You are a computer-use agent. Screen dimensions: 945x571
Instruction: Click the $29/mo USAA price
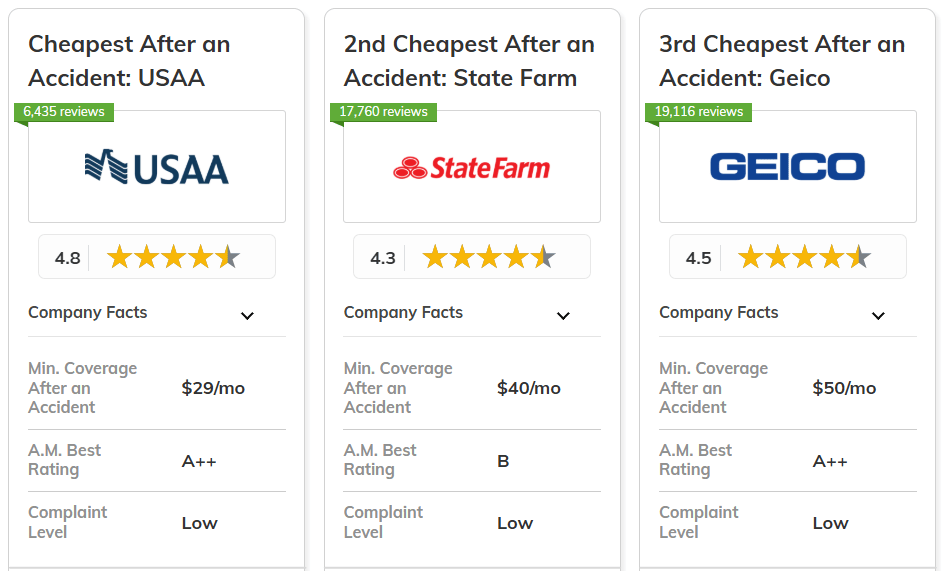tap(213, 388)
